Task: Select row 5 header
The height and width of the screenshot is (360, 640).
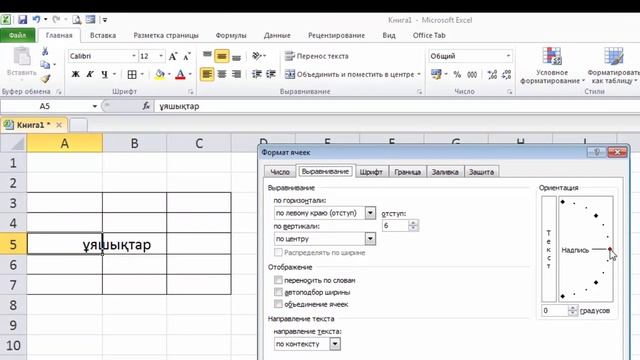Action: [13, 244]
